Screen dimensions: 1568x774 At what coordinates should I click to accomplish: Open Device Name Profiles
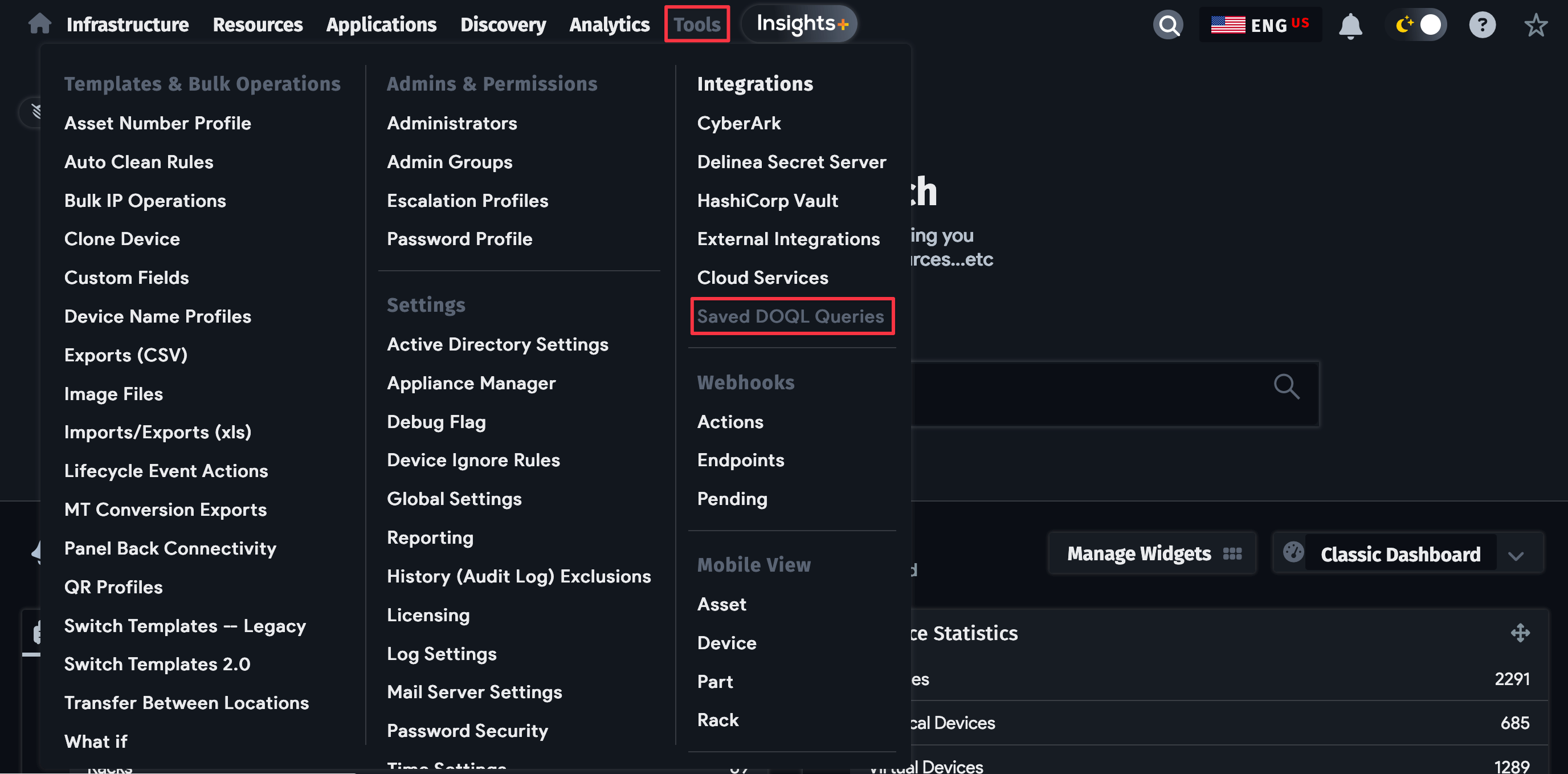[x=158, y=317]
